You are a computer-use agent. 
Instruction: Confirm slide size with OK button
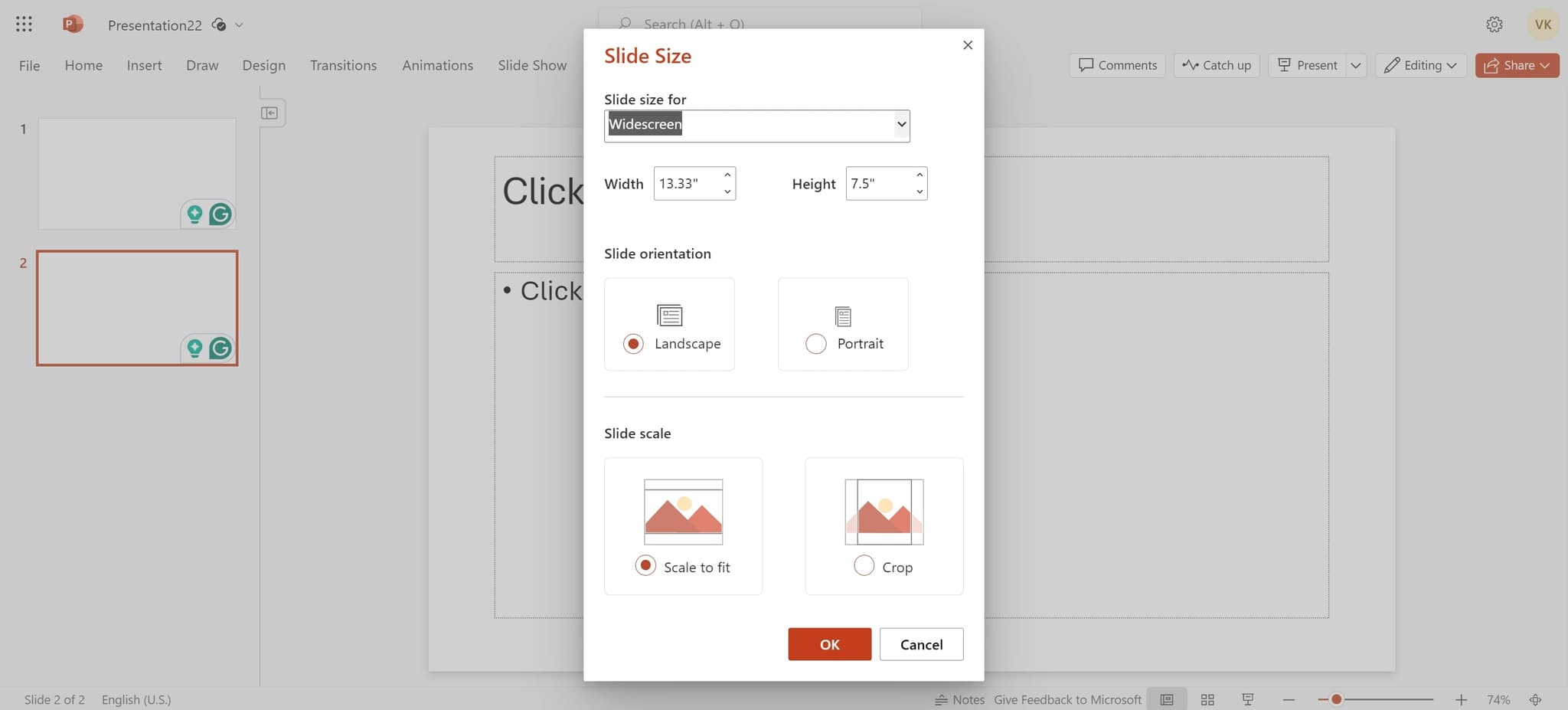829,644
